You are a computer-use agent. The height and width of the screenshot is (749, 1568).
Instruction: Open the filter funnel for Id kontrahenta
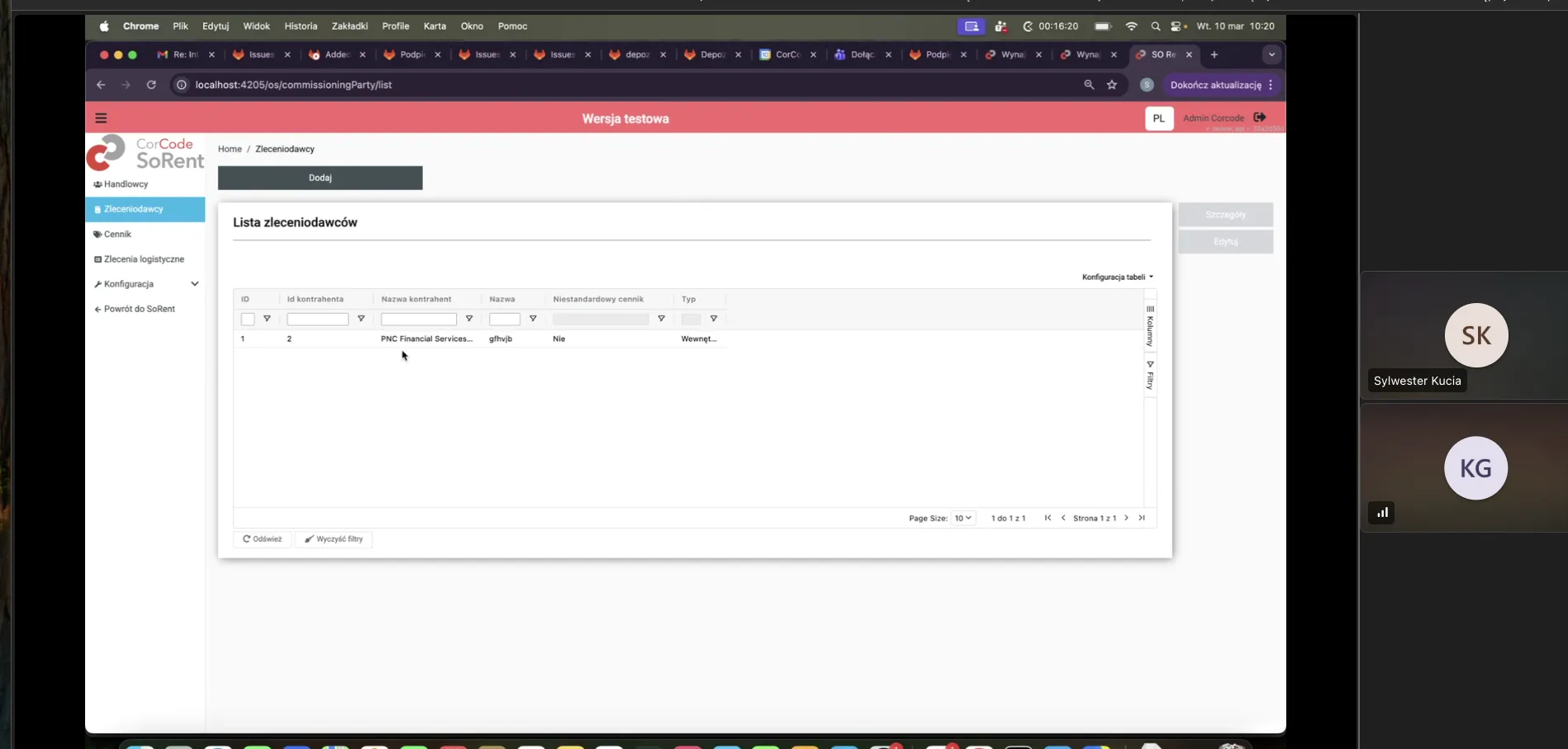click(361, 319)
